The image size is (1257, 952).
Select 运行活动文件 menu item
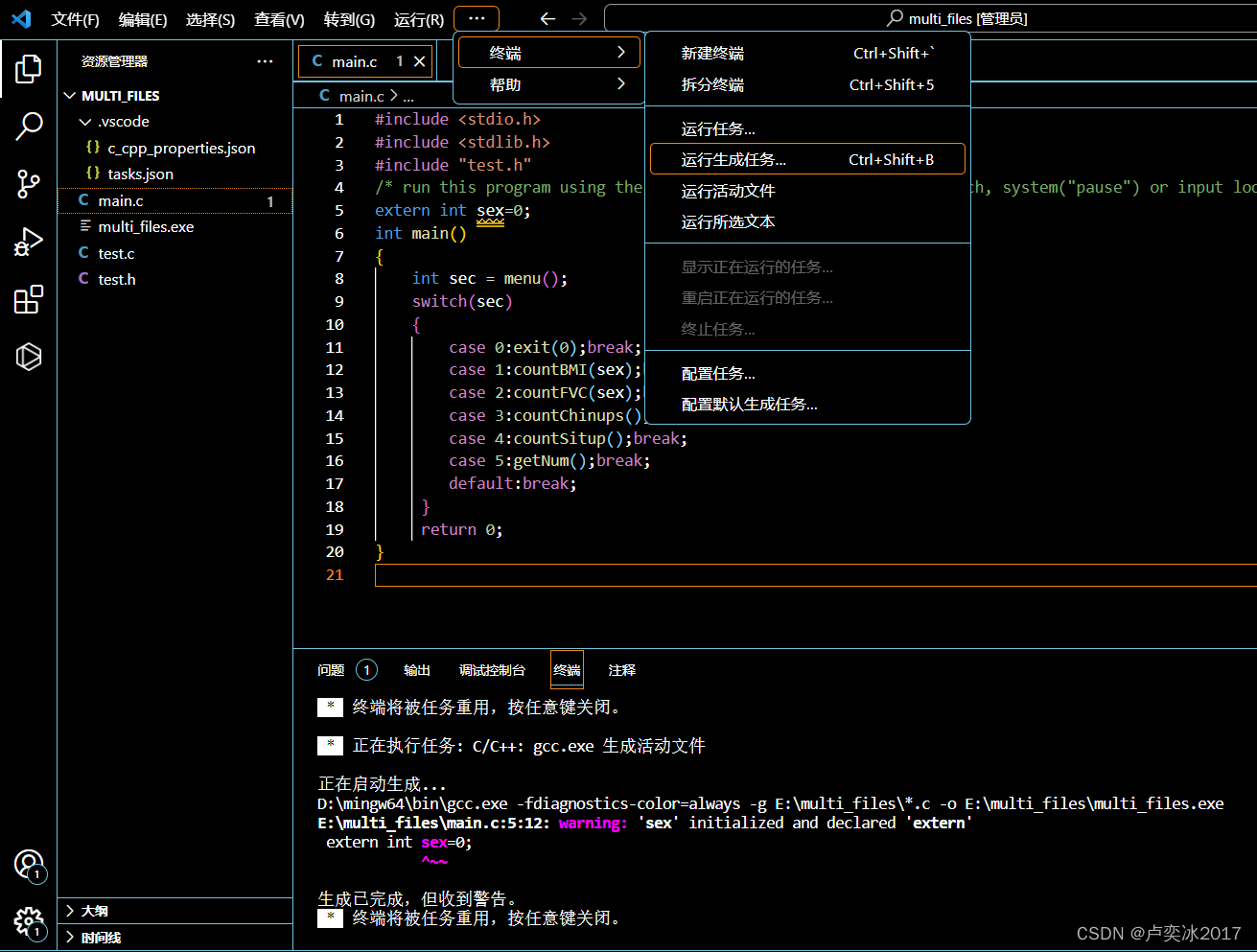(808, 191)
